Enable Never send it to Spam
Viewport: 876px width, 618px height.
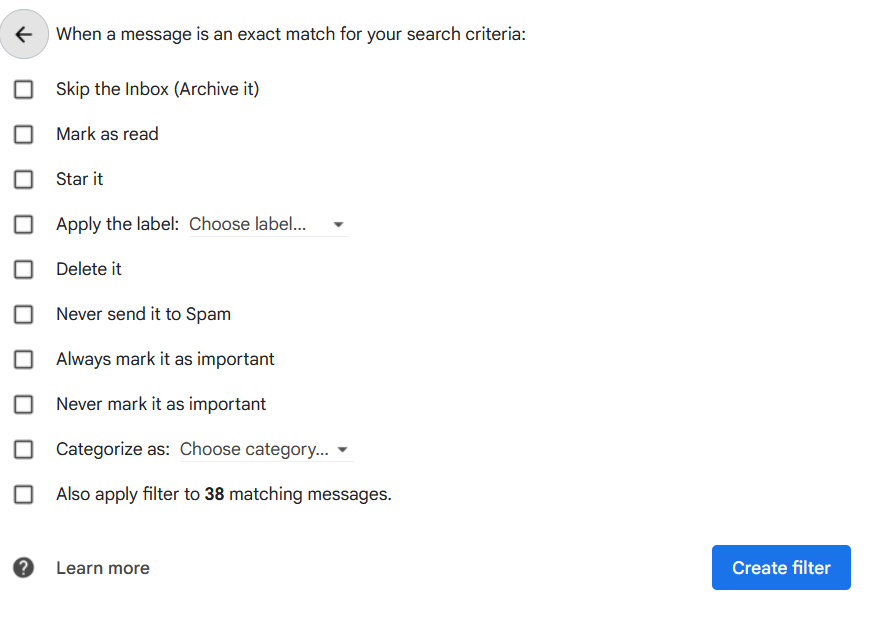click(23, 315)
